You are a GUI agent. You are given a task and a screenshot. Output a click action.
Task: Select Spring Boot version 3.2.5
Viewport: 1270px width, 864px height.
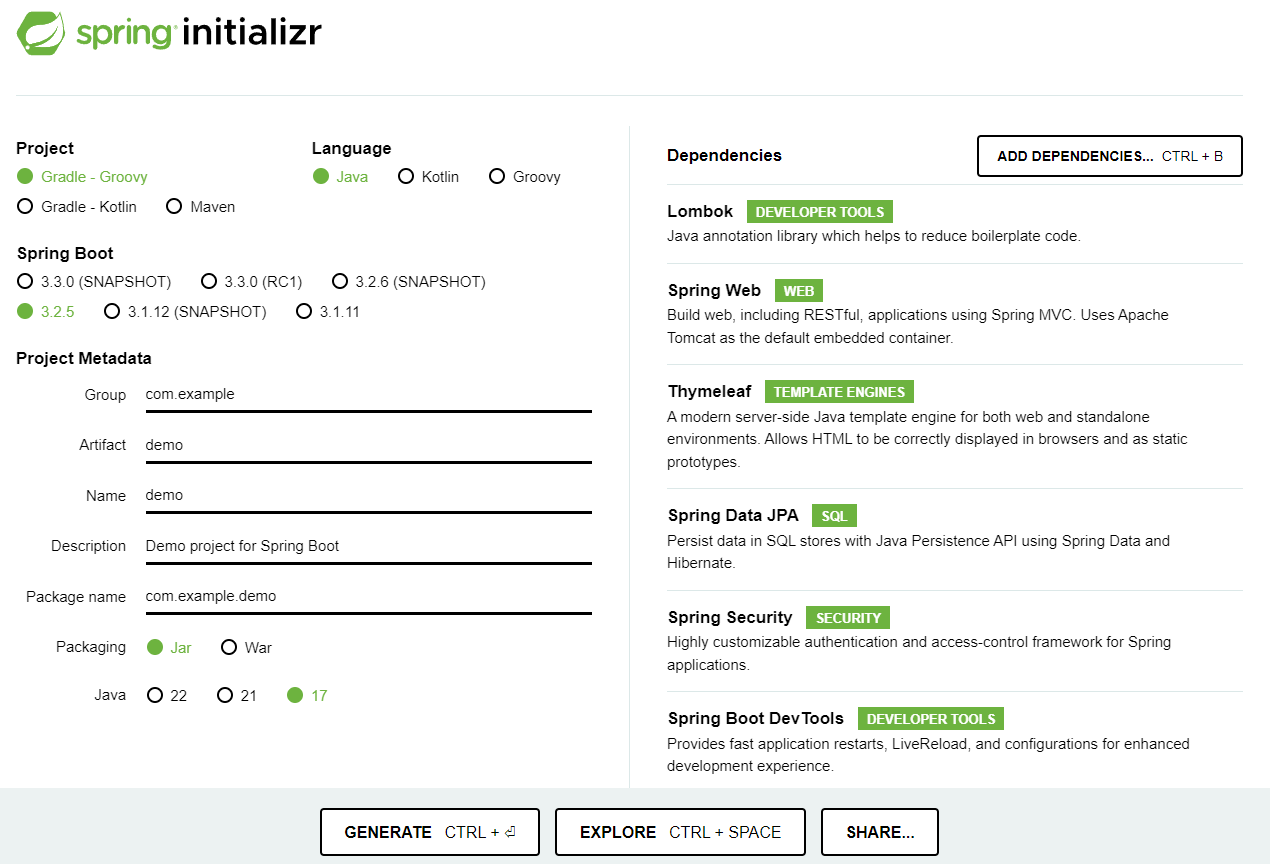pos(46,312)
